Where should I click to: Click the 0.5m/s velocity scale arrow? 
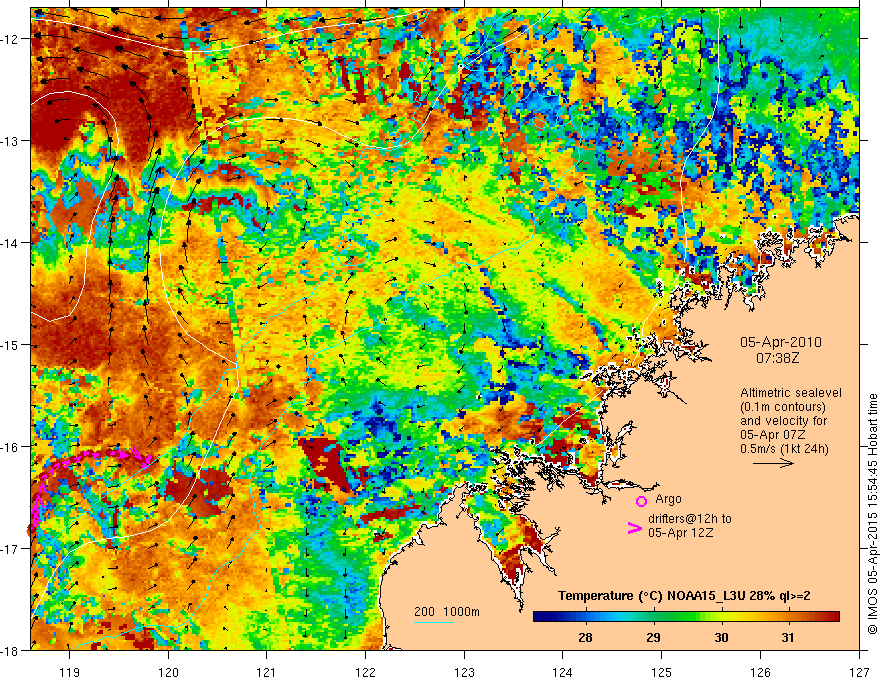[773, 463]
